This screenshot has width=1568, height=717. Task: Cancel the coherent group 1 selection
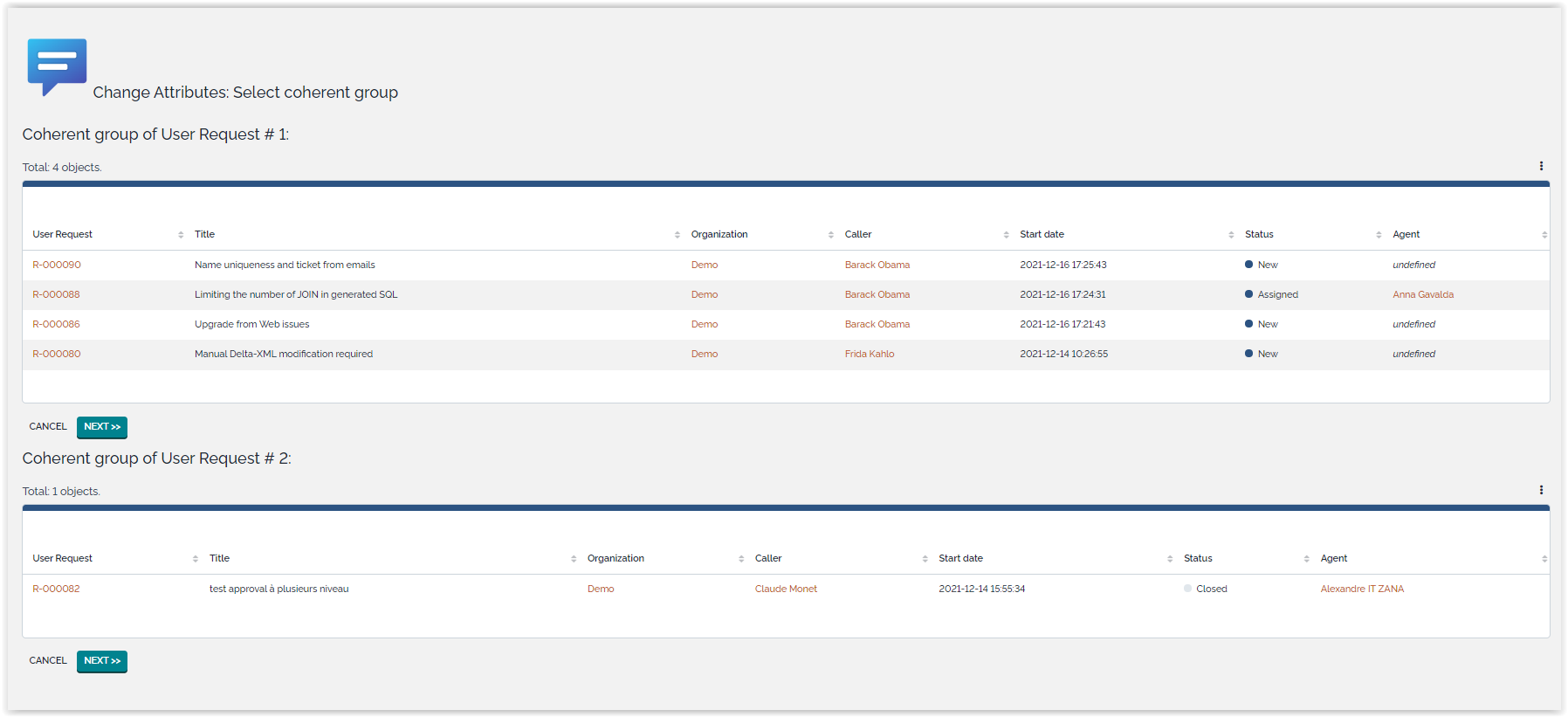pos(48,427)
